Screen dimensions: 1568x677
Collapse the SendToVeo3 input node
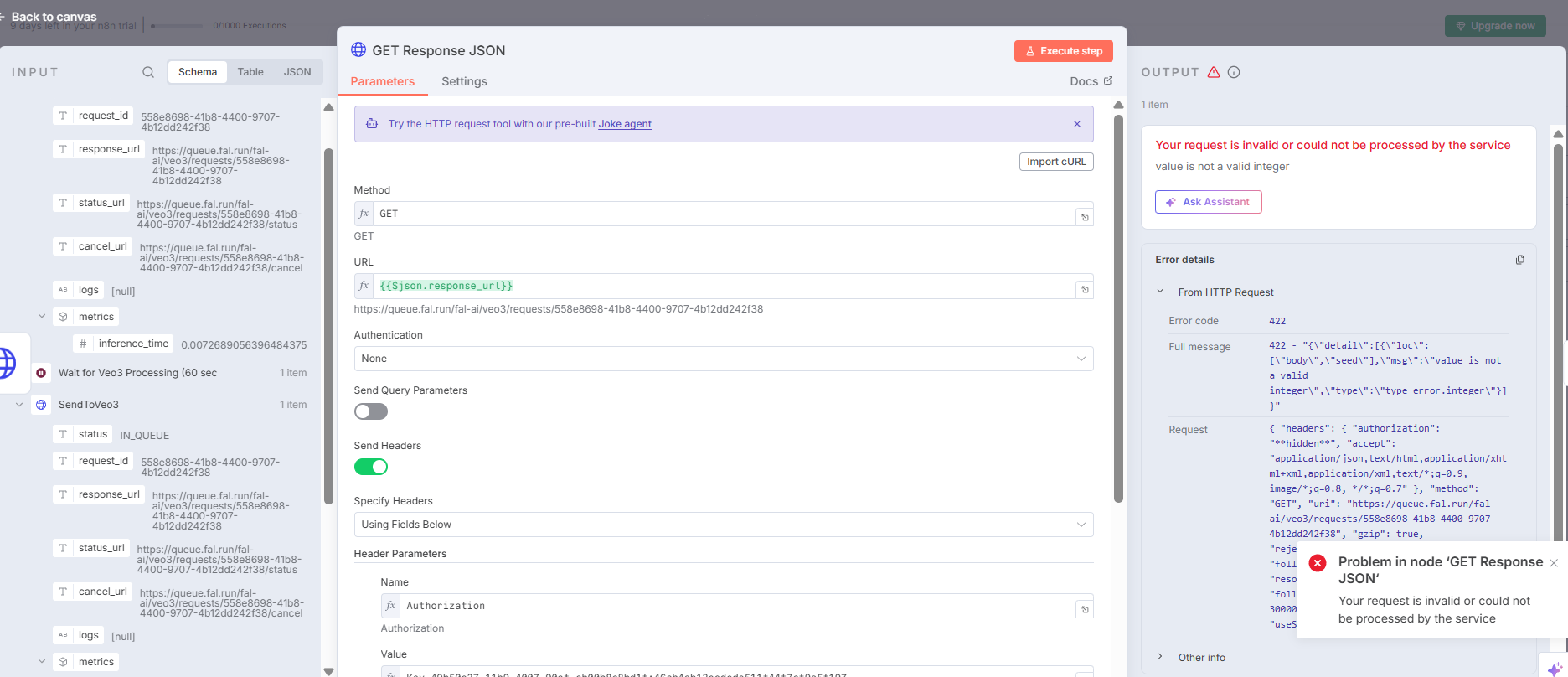[19, 405]
